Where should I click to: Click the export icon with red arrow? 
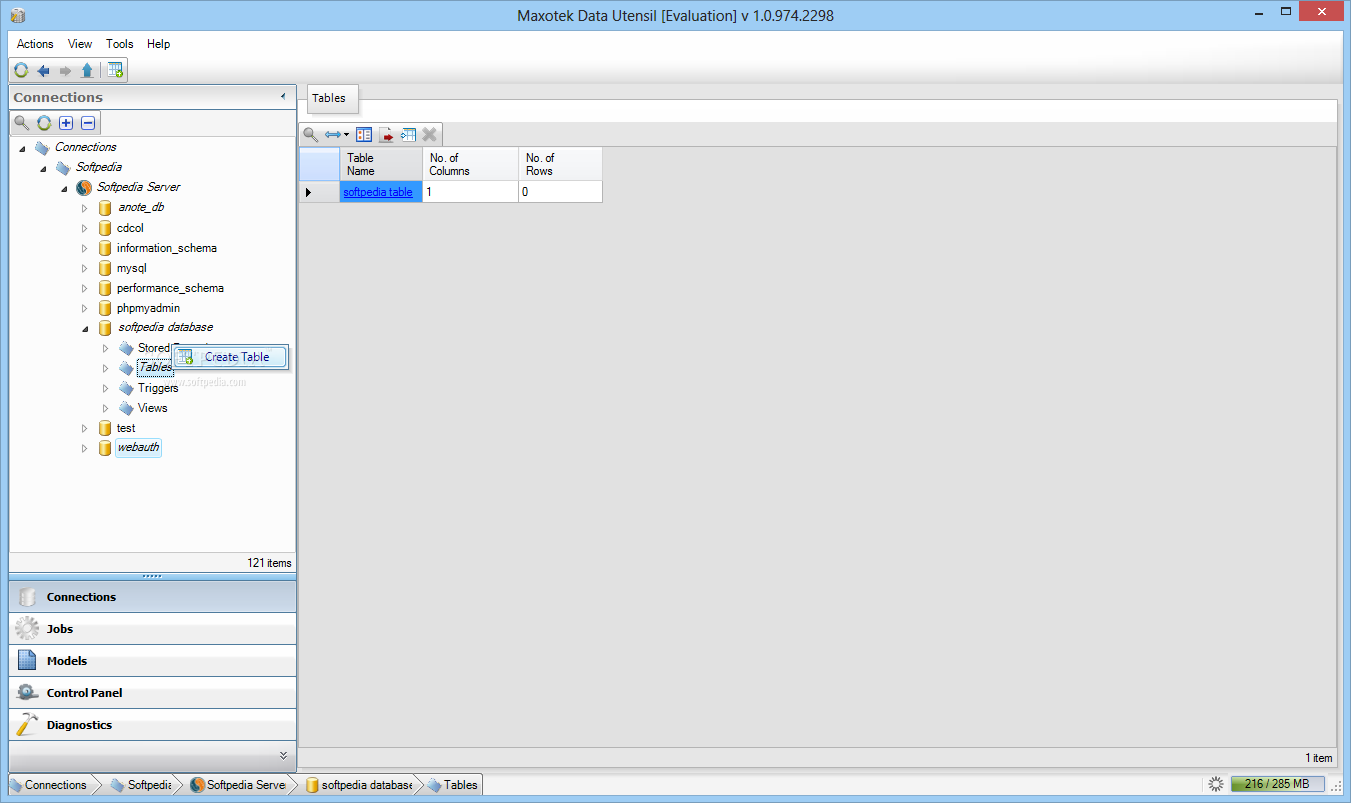pyautogui.click(x=386, y=135)
